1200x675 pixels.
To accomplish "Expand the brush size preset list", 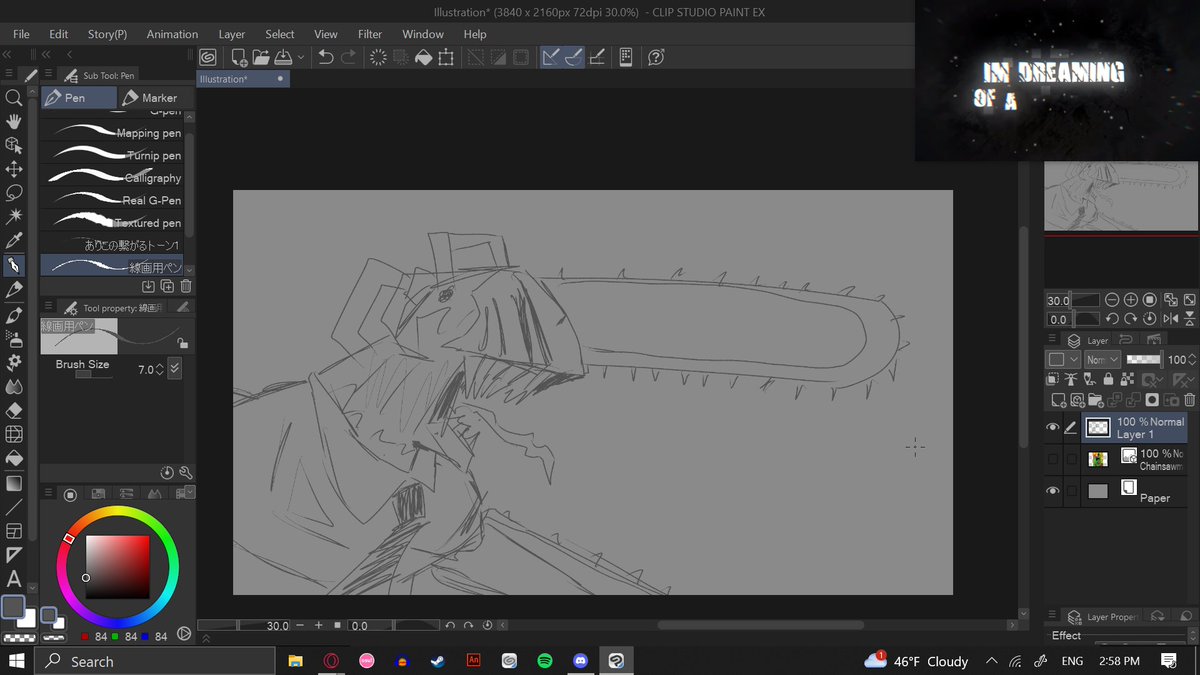I will pyautogui.click(x=175, y=369).
